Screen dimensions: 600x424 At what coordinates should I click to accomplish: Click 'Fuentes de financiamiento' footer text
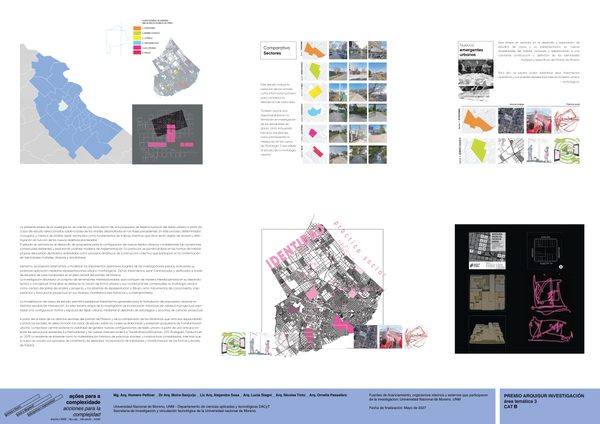[x=428, y=397]
